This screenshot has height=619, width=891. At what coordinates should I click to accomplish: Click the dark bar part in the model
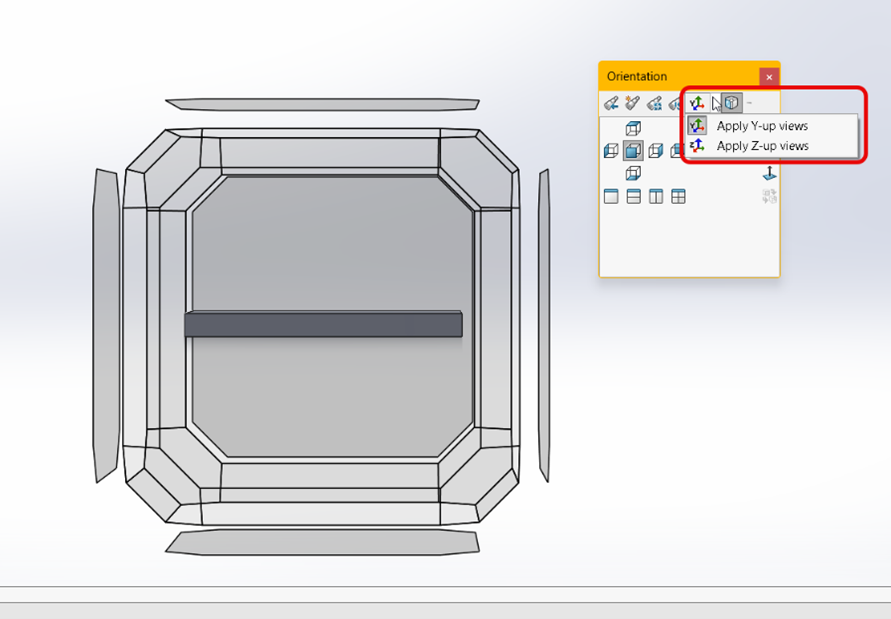[x=323, y=324]
